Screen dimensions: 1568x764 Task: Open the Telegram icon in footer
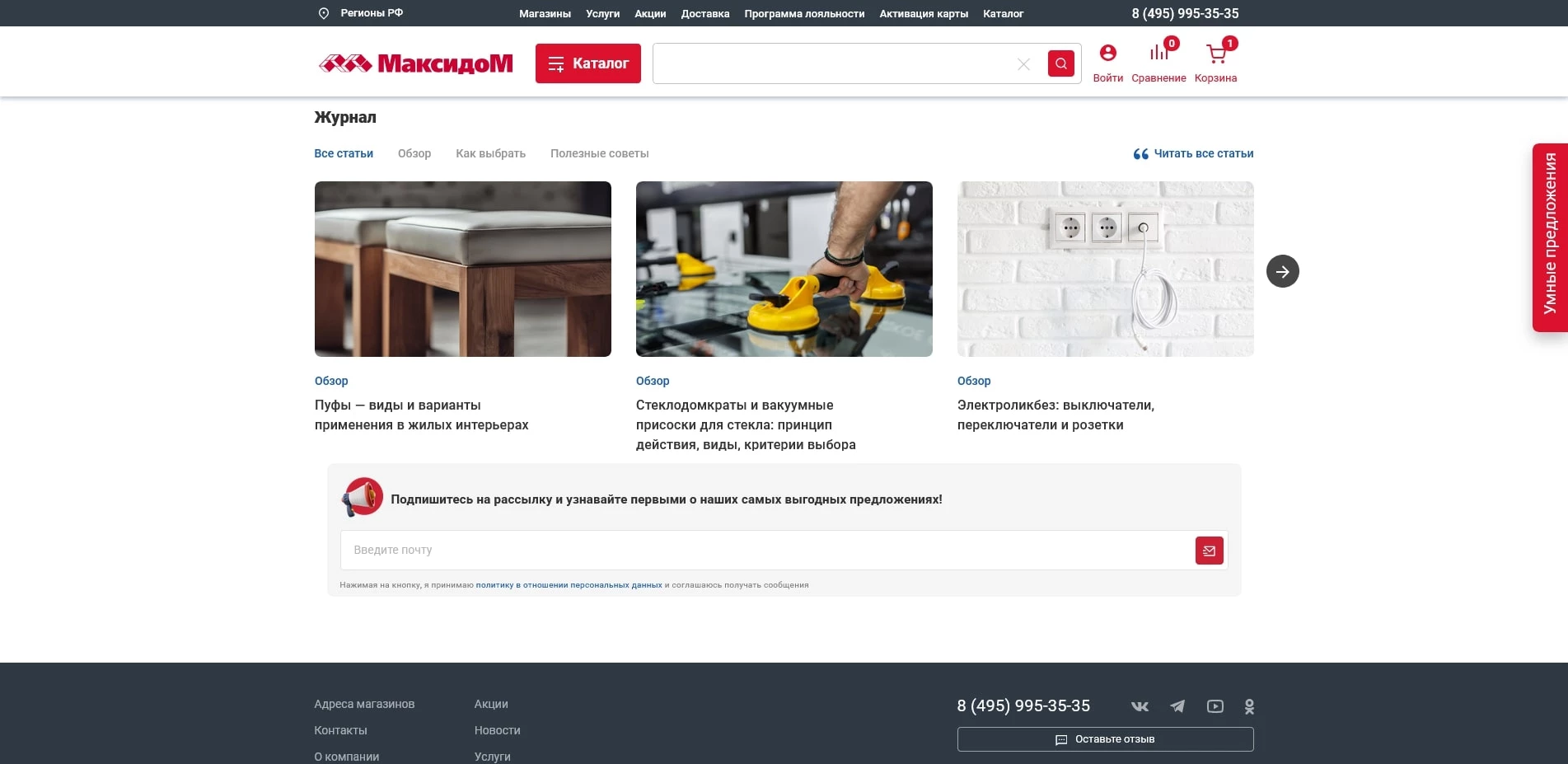[1177, 706]
